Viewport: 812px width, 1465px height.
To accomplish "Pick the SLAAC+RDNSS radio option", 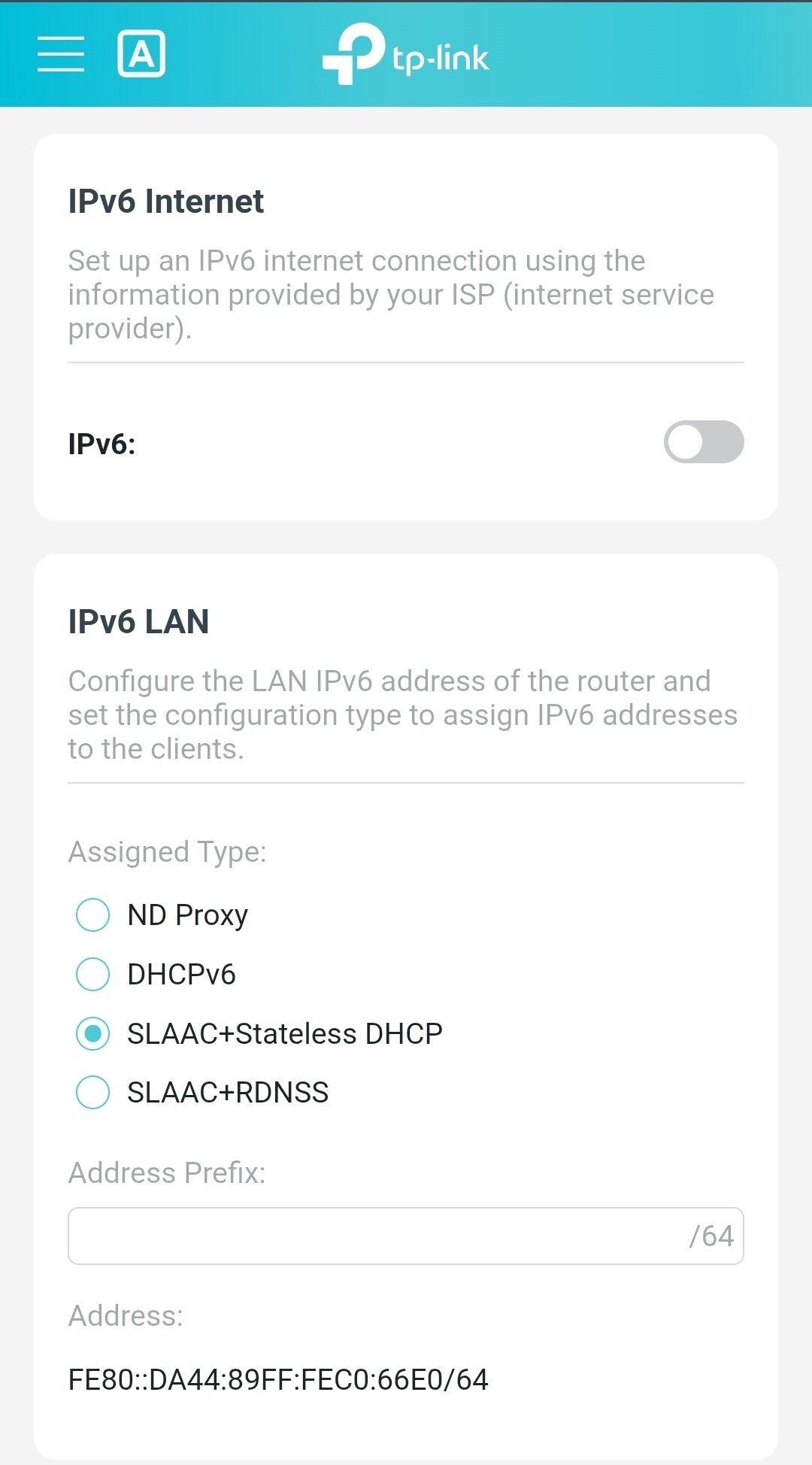I will click(93, 1093).
